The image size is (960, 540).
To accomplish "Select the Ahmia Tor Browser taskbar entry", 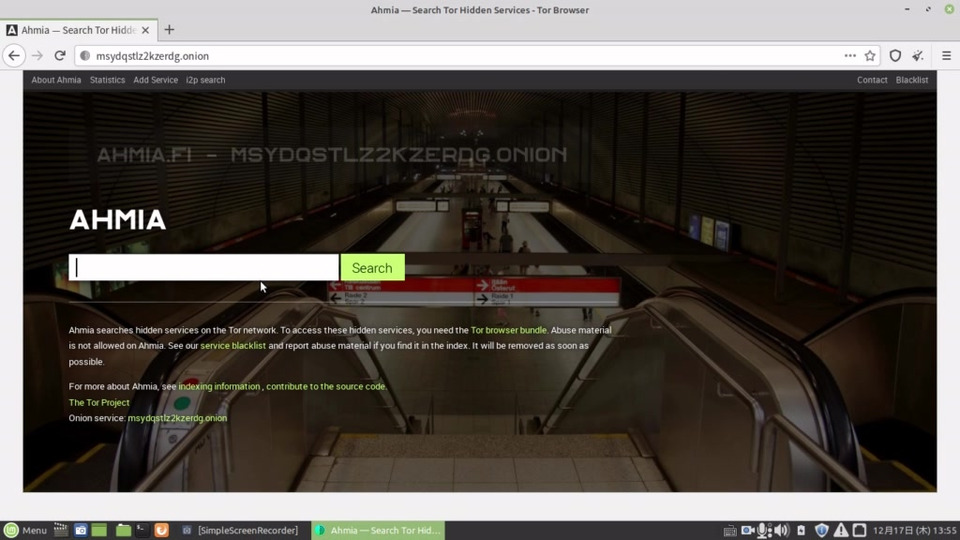I will pyautogui.click(x=378, y=530).
